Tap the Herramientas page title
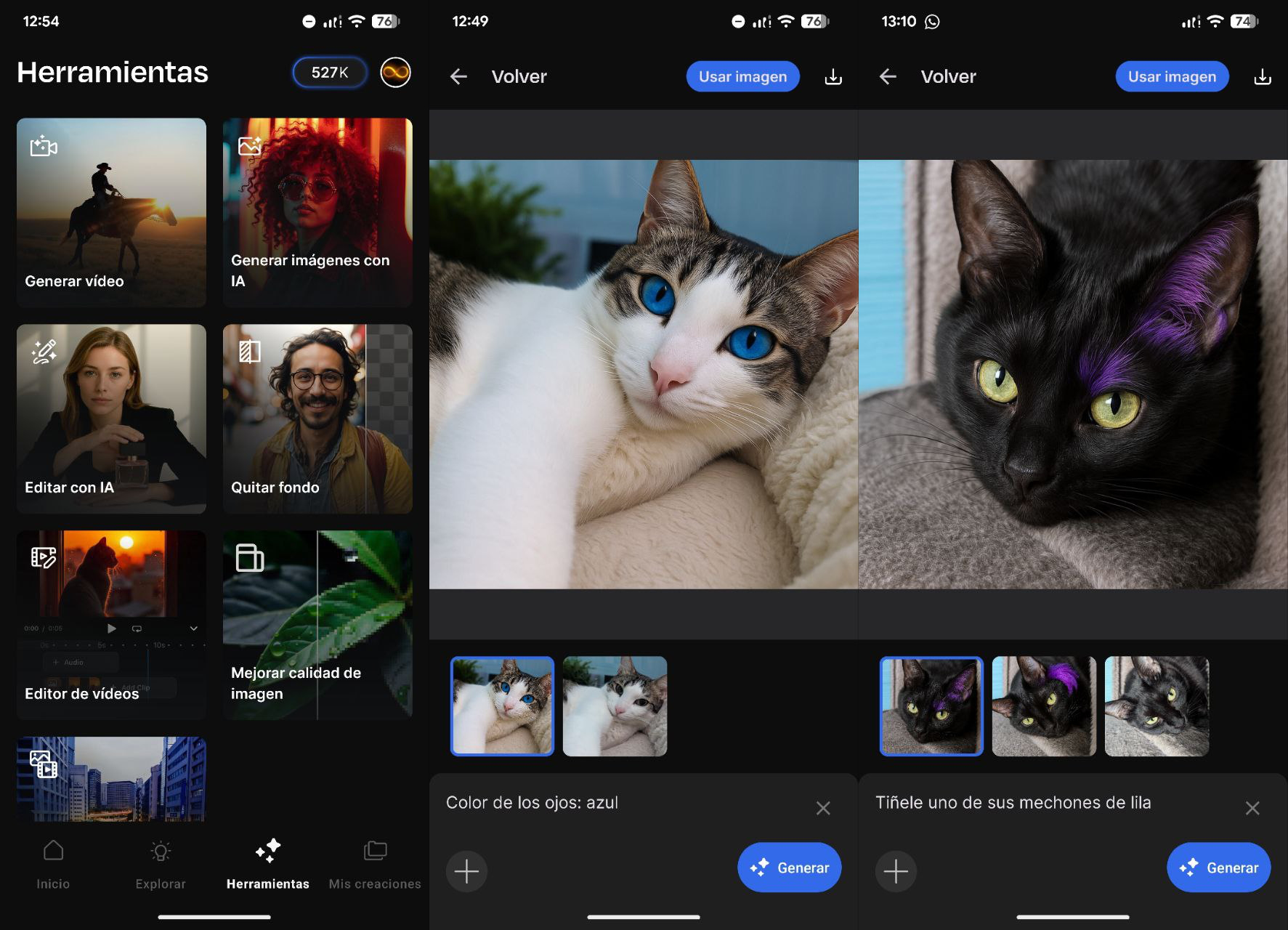This screenshot has width=1288, height=930. coord(113,72)
